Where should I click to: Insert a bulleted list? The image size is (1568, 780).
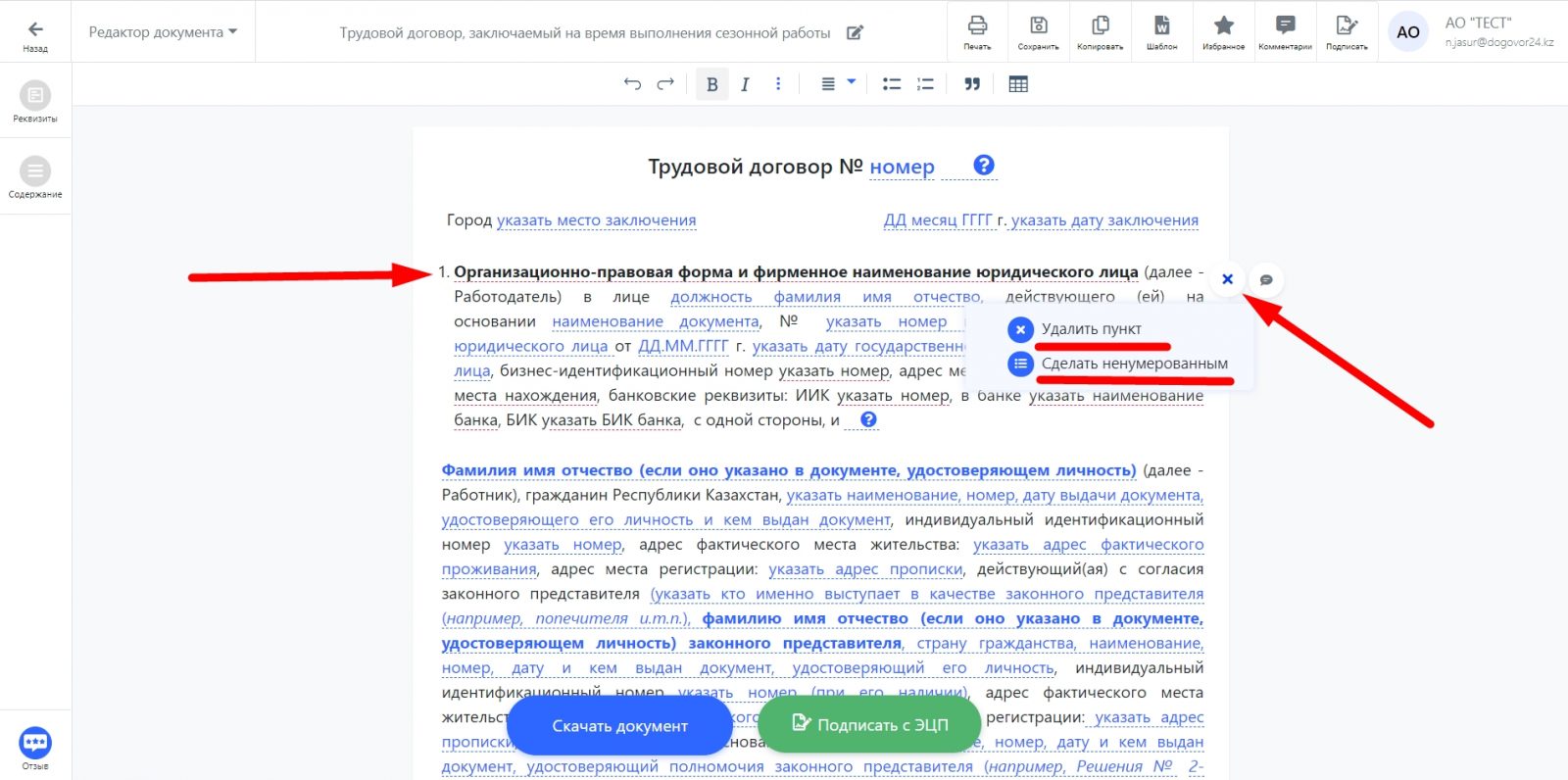click(892, 84)
